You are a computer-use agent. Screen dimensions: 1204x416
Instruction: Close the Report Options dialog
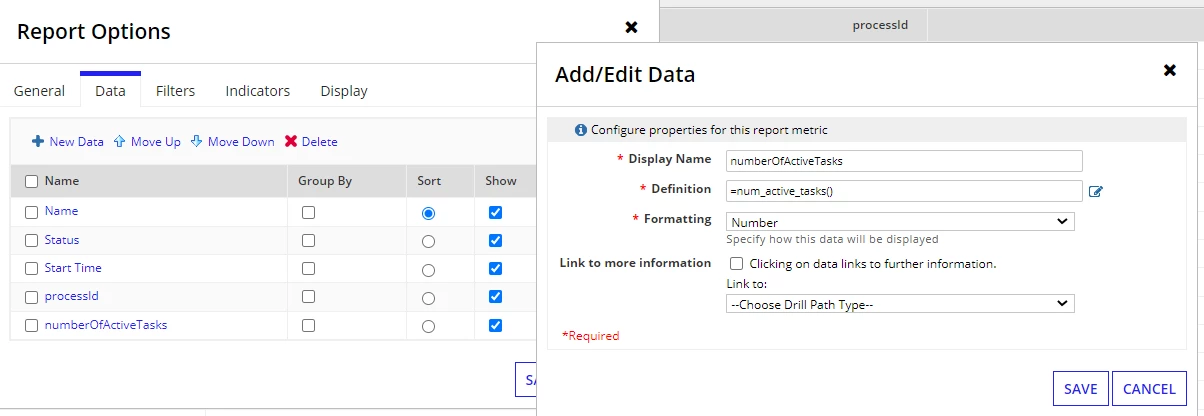coord(631,27)
